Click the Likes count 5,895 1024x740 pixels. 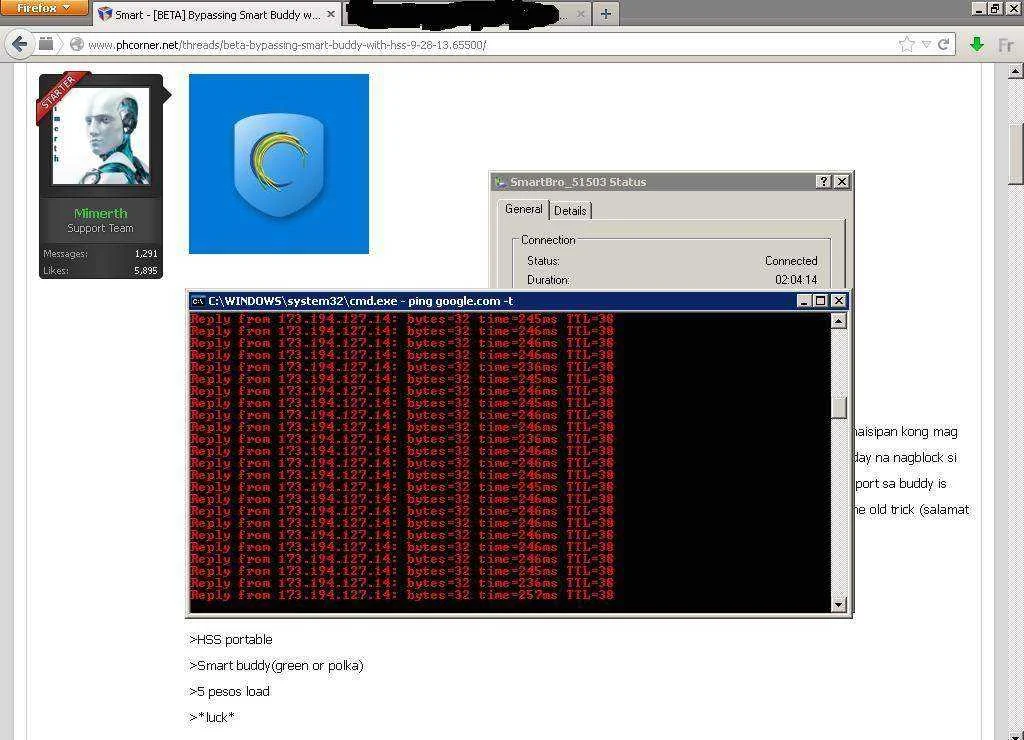[x=146, y=270]
